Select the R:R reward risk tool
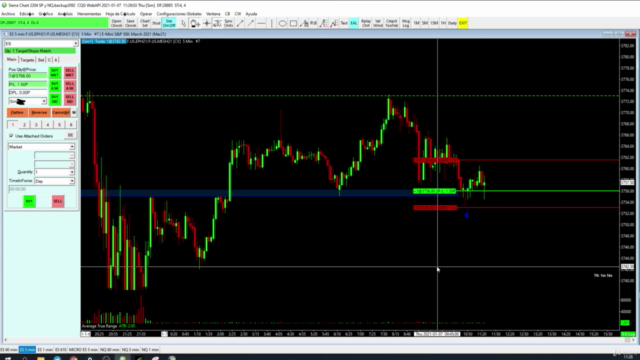Image resolution: width=640 pixels, height=360 pixels. 313,23
